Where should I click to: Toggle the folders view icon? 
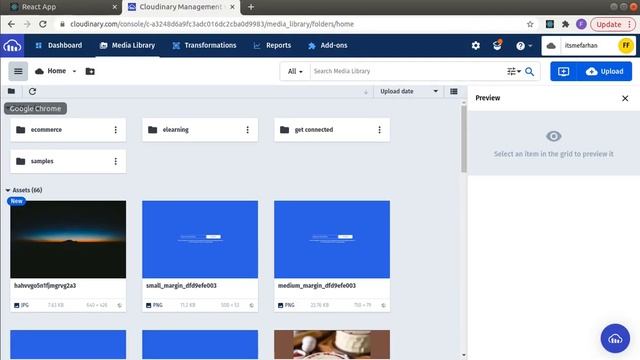11,91
